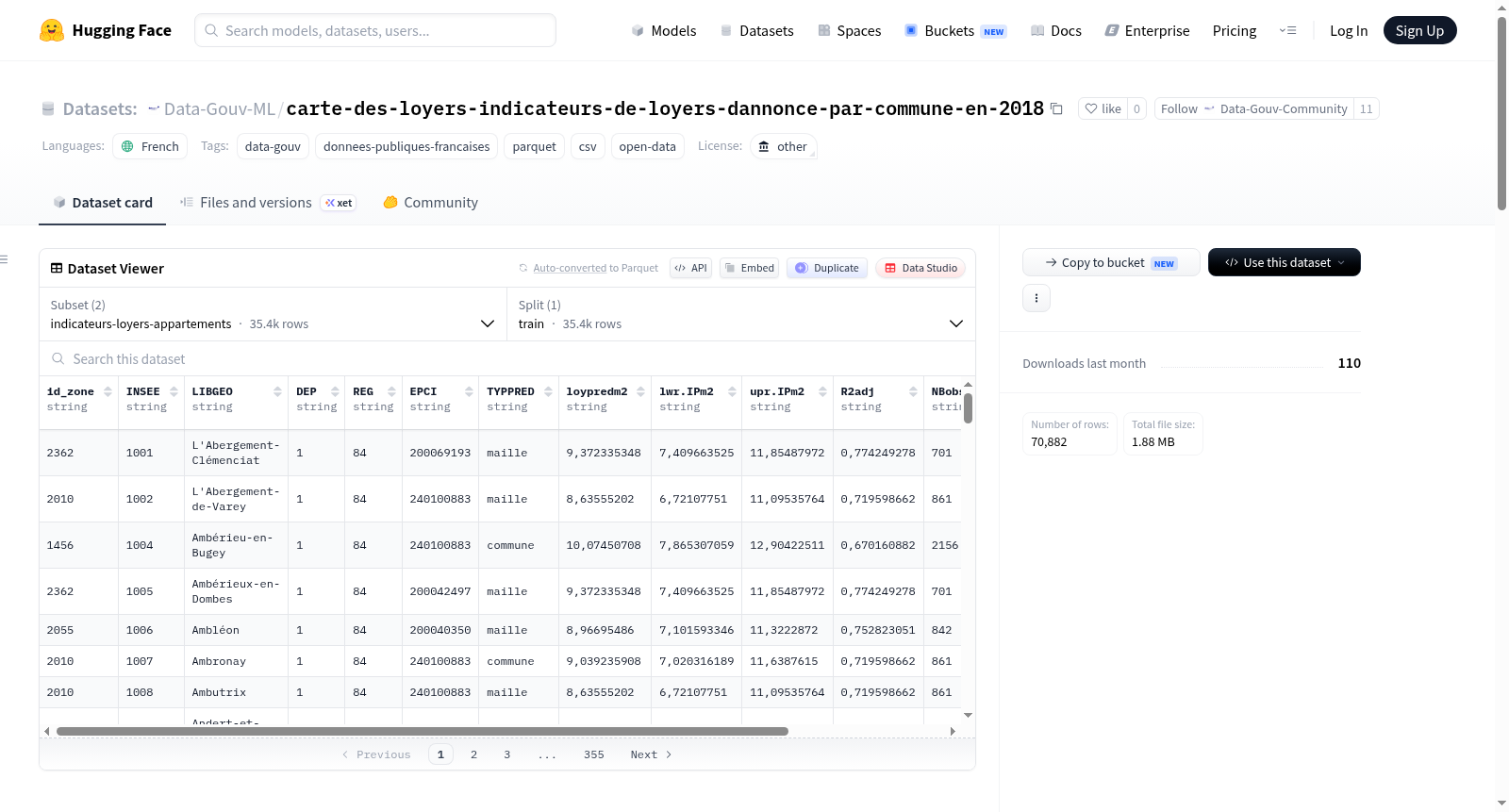Sort the lwr.IPm2 column
This screenshot has width=1509, height=812.
pos(732,391)
